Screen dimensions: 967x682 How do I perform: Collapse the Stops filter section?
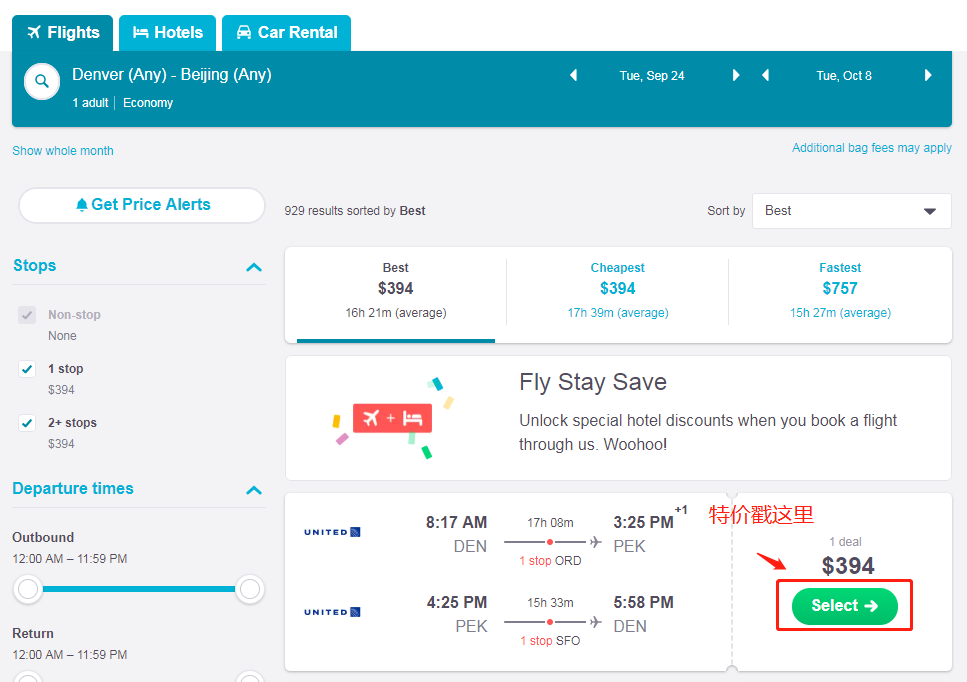click(x=254, y=267)
